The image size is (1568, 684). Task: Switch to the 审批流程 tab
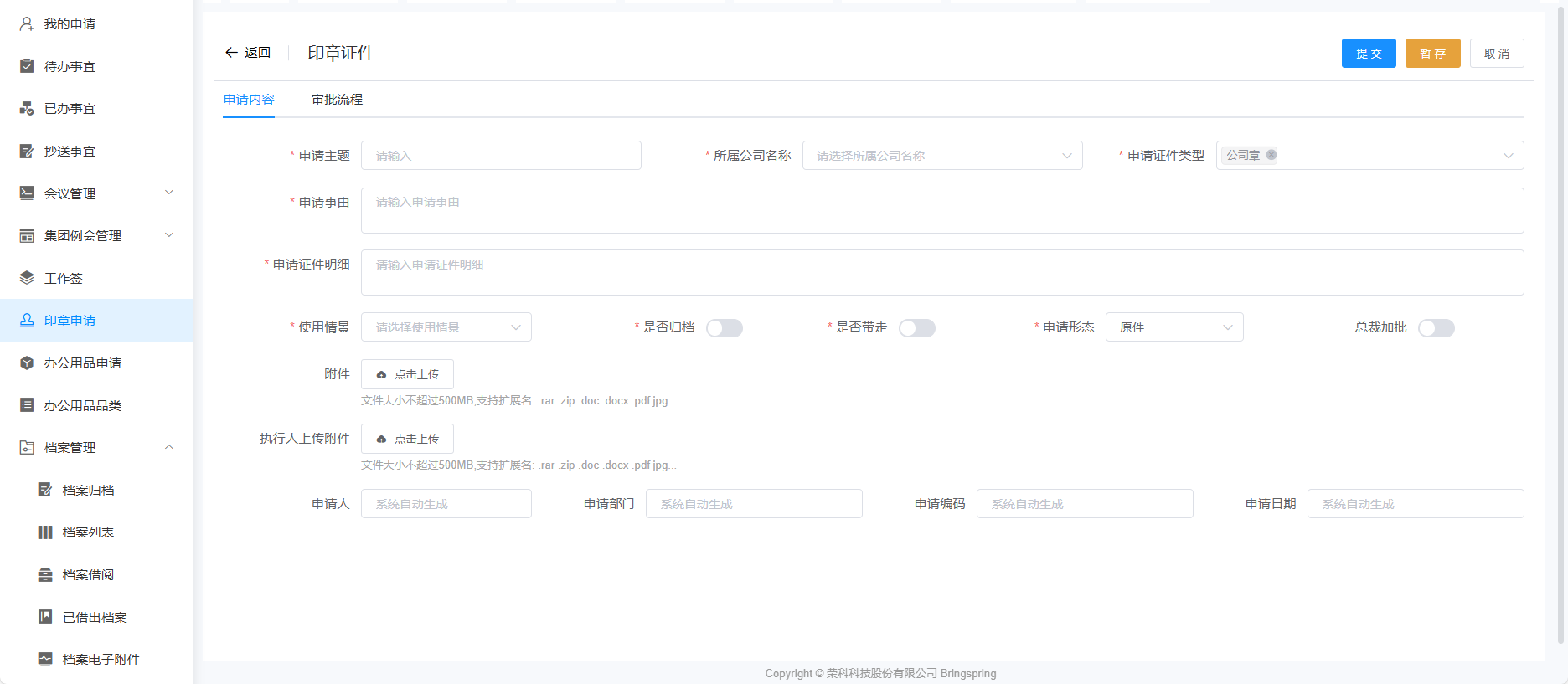pos(337,100)
